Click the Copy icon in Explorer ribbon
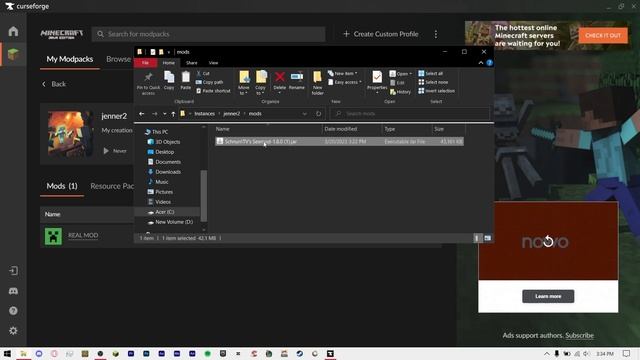The width and height of the screenshot is (640, 360). [x=169, y=80]
